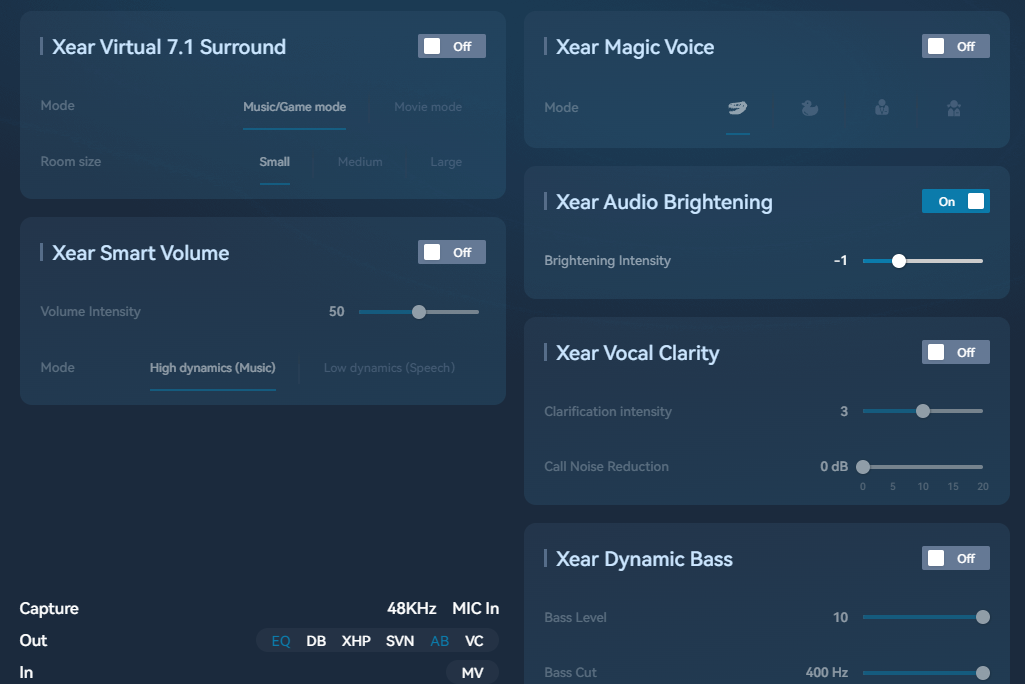Click the Clarification intensity value 3
Viewport: 1025px width, 684px height.
(844, 411)
